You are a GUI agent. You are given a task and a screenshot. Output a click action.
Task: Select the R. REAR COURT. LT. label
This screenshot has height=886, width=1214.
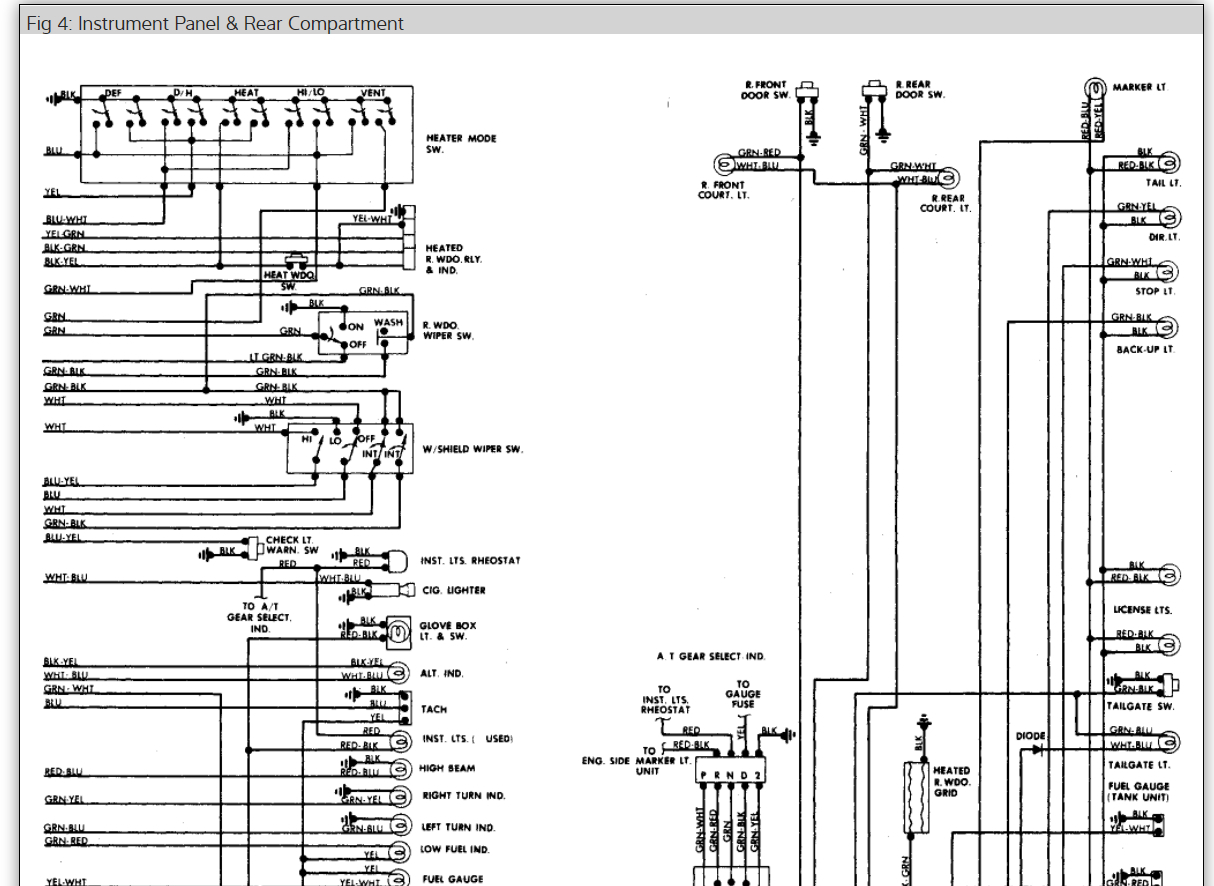945,203
